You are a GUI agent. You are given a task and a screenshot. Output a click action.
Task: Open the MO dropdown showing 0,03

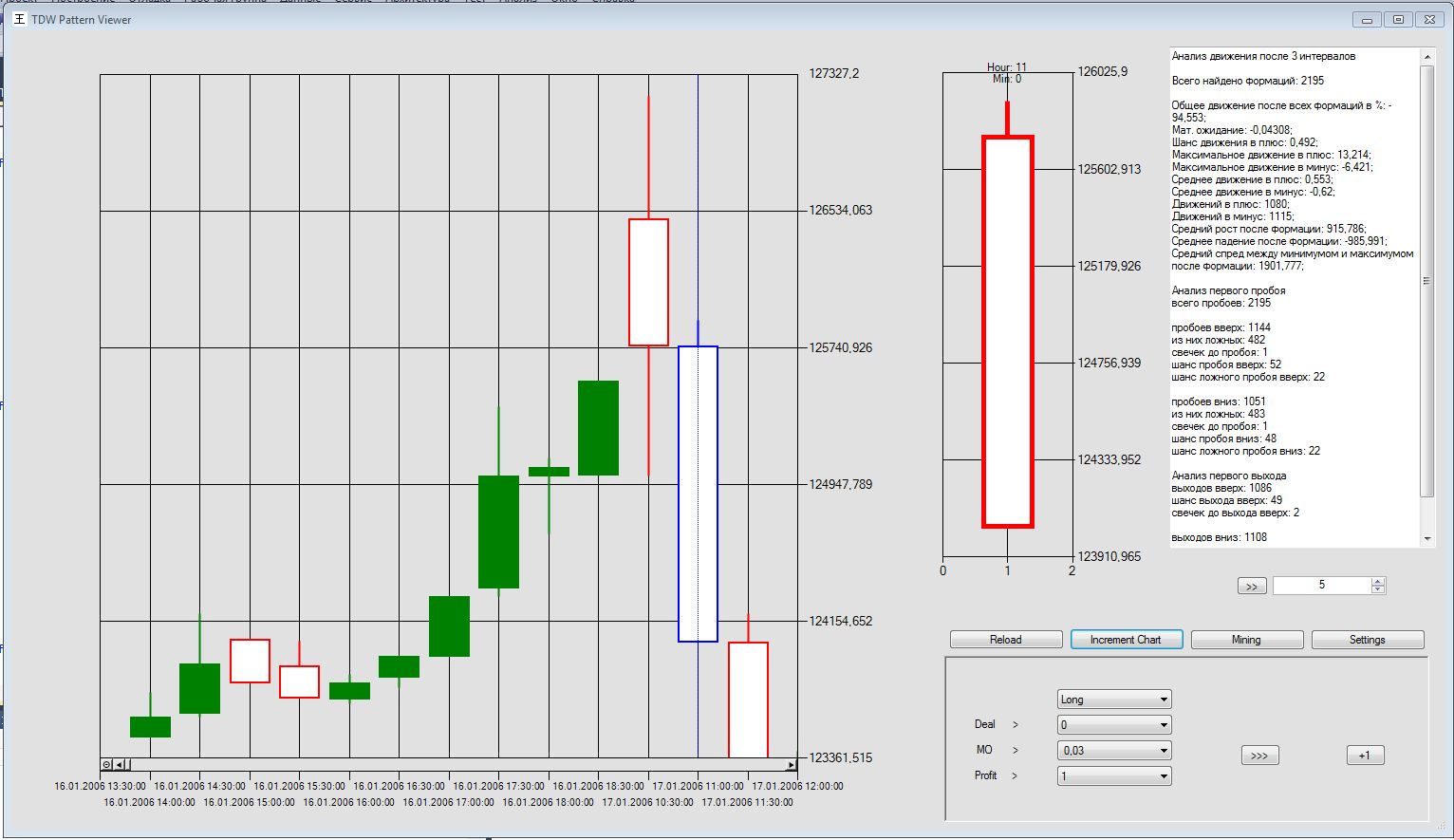1114,751
